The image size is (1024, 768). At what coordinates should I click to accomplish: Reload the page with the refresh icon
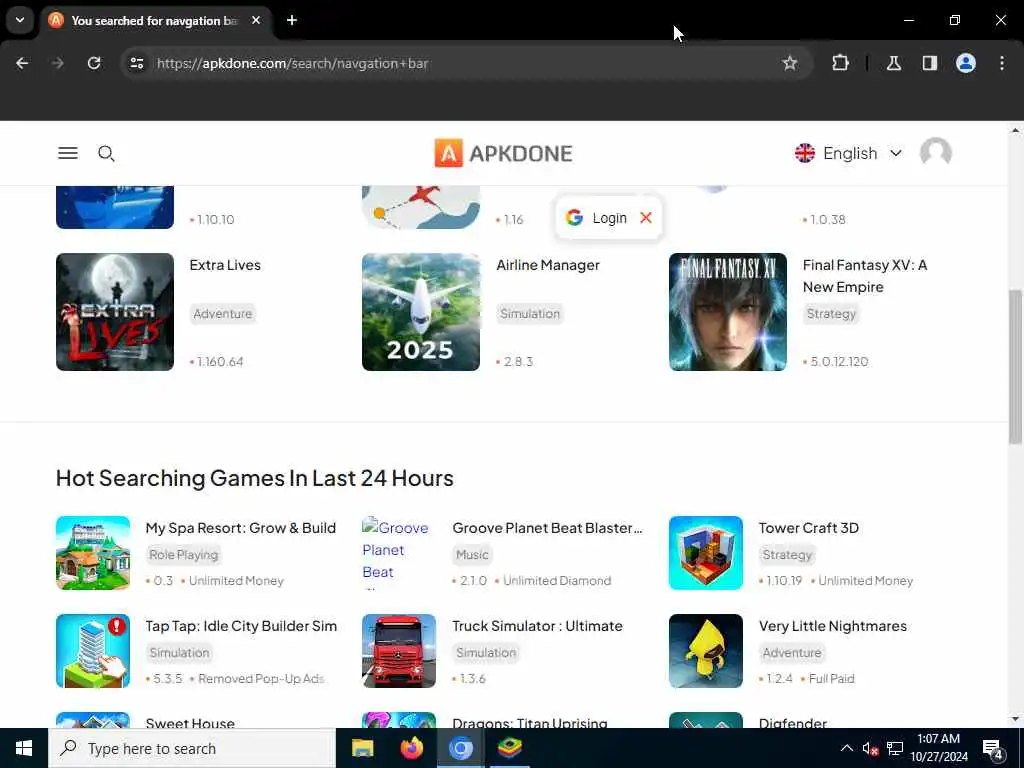tap(94, 63)
